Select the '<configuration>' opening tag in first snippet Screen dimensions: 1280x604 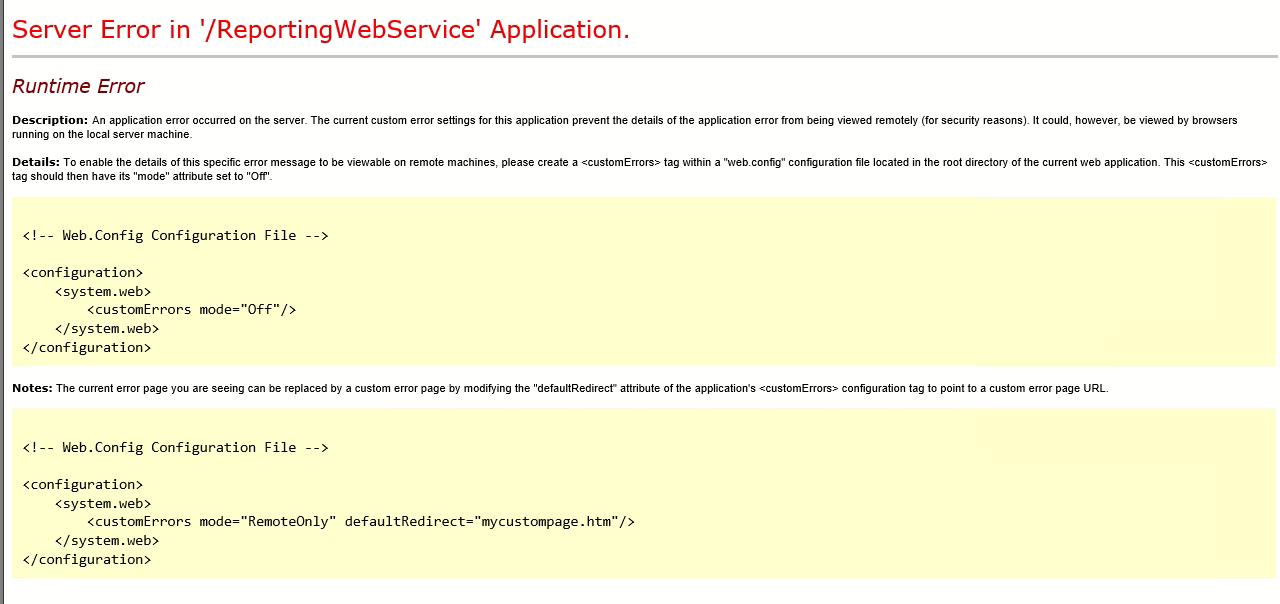click(x=83, y=272)
